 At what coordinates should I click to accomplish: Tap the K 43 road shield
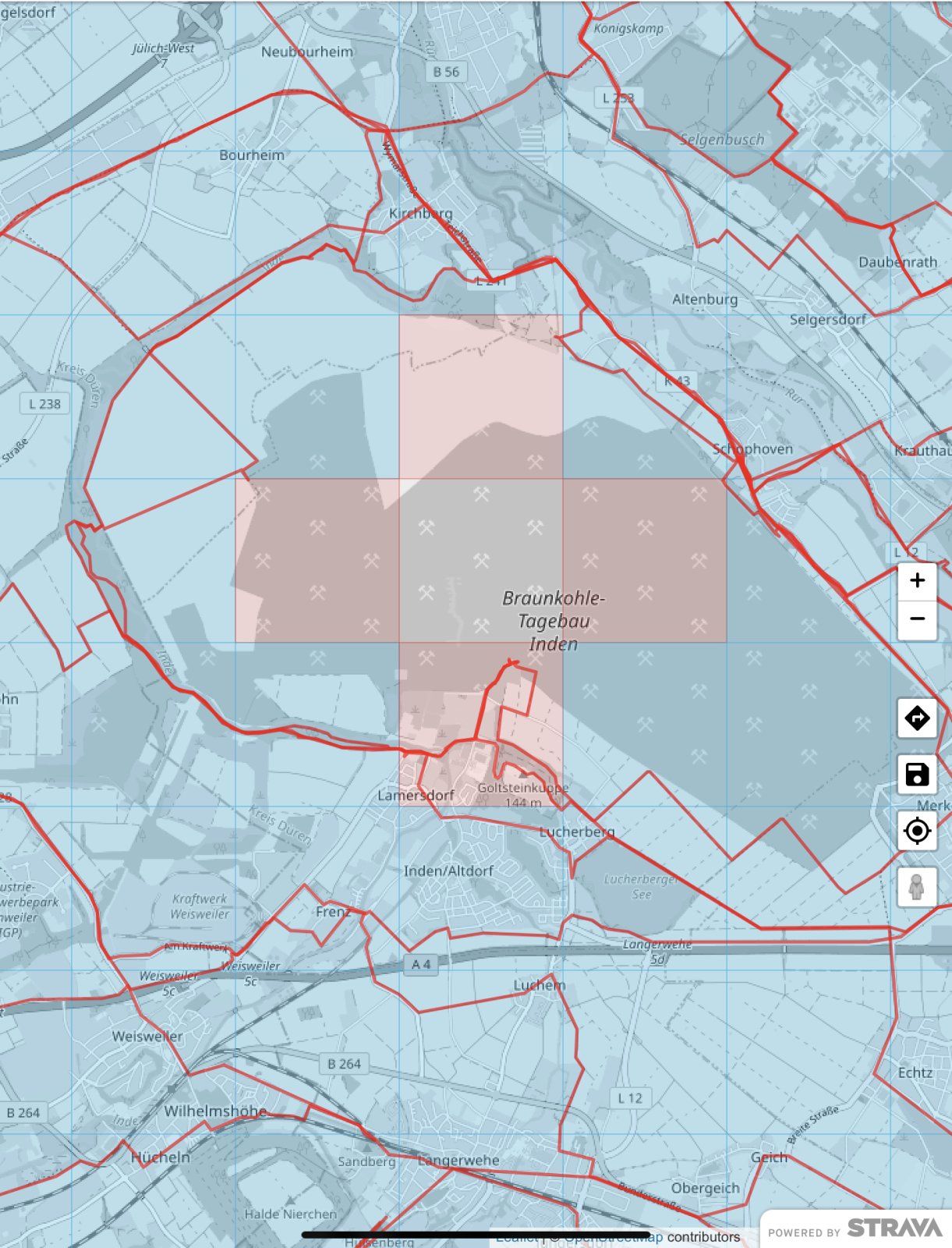click(x=677, y=381)
